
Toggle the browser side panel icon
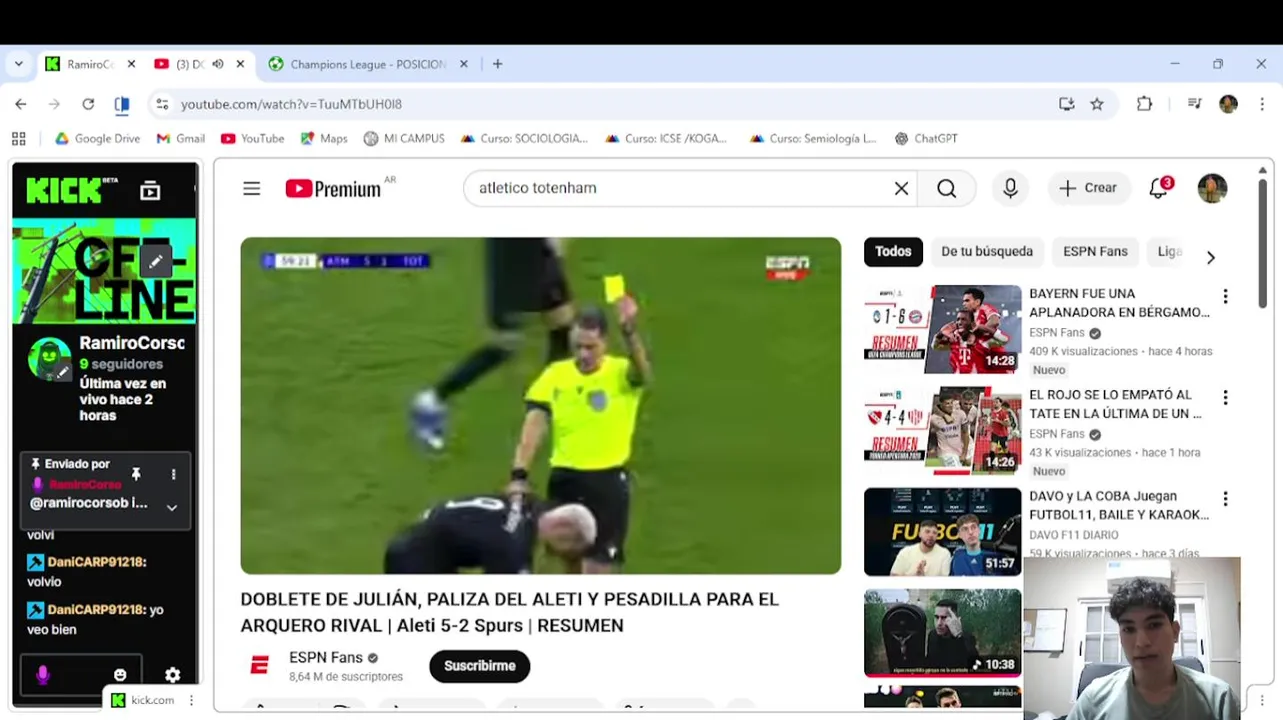122,104
